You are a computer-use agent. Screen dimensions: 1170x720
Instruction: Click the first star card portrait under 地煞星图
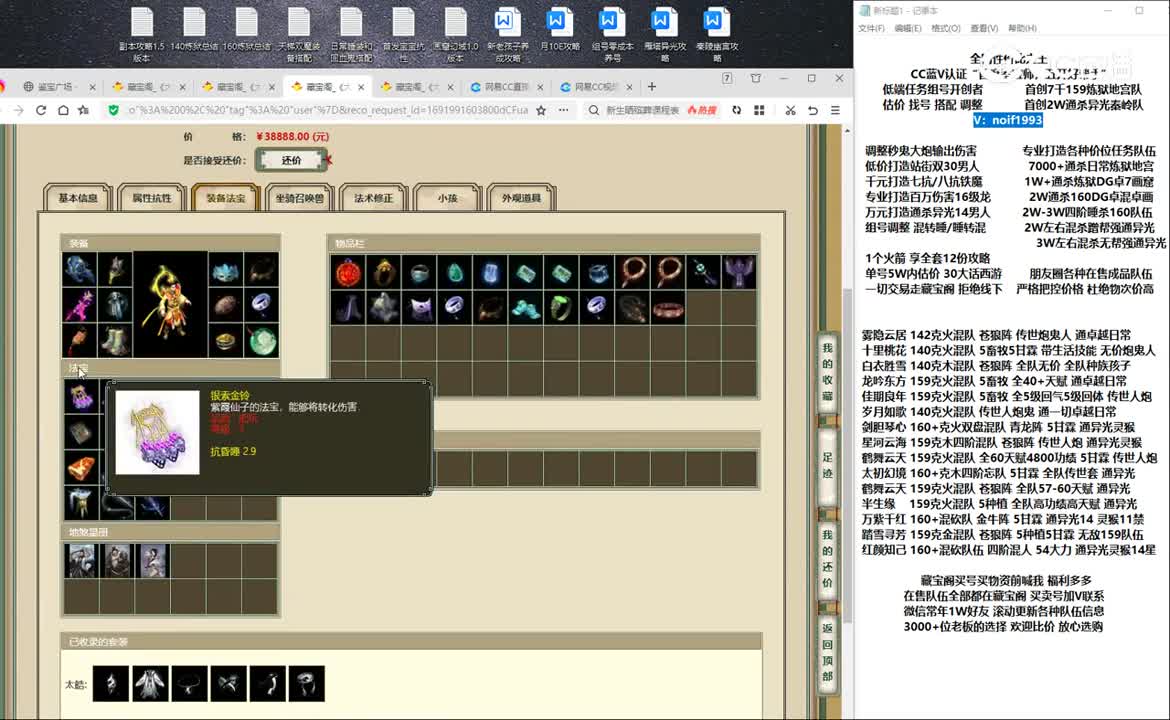81,561
